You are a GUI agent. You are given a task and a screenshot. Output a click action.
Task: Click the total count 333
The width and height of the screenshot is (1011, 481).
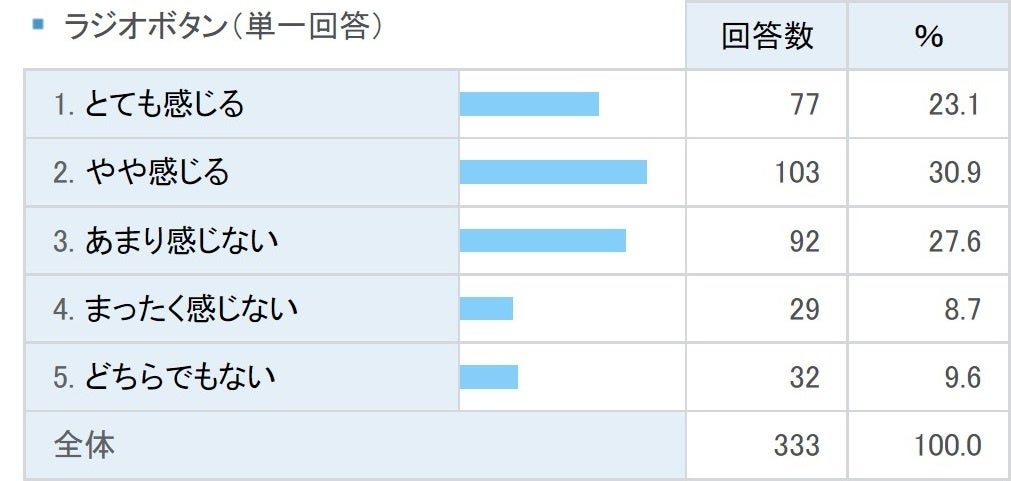click(x=797, y=445)
